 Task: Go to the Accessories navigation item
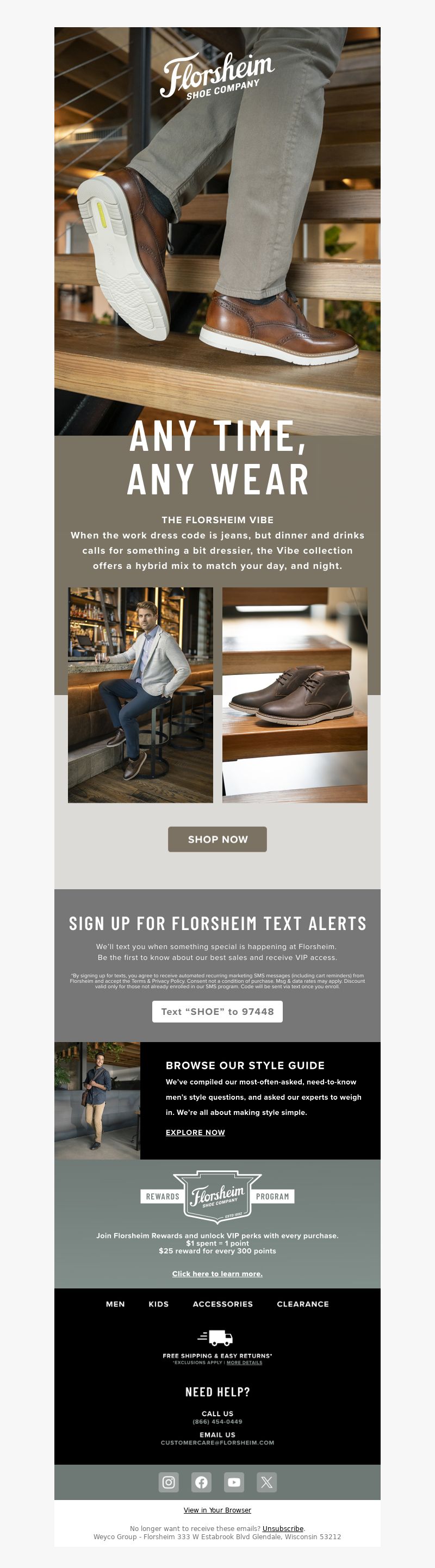click(x=223, y=1304)
